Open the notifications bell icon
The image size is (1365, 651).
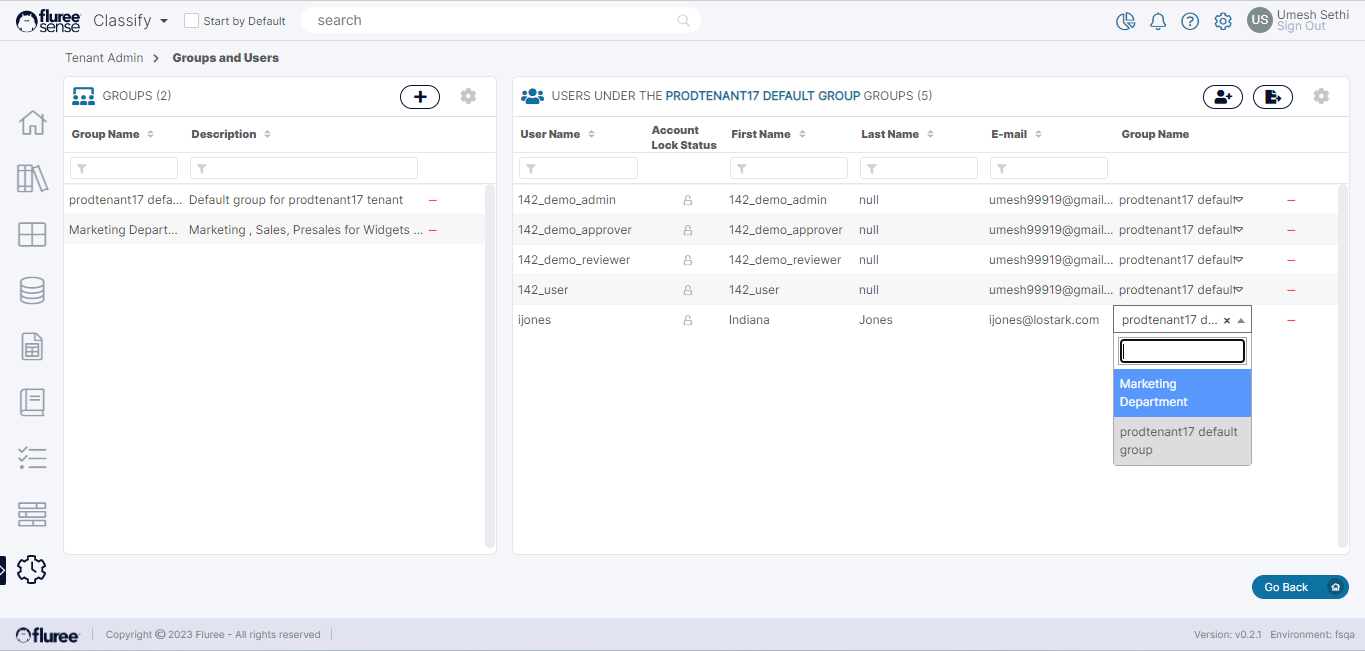click(1158, 21)
